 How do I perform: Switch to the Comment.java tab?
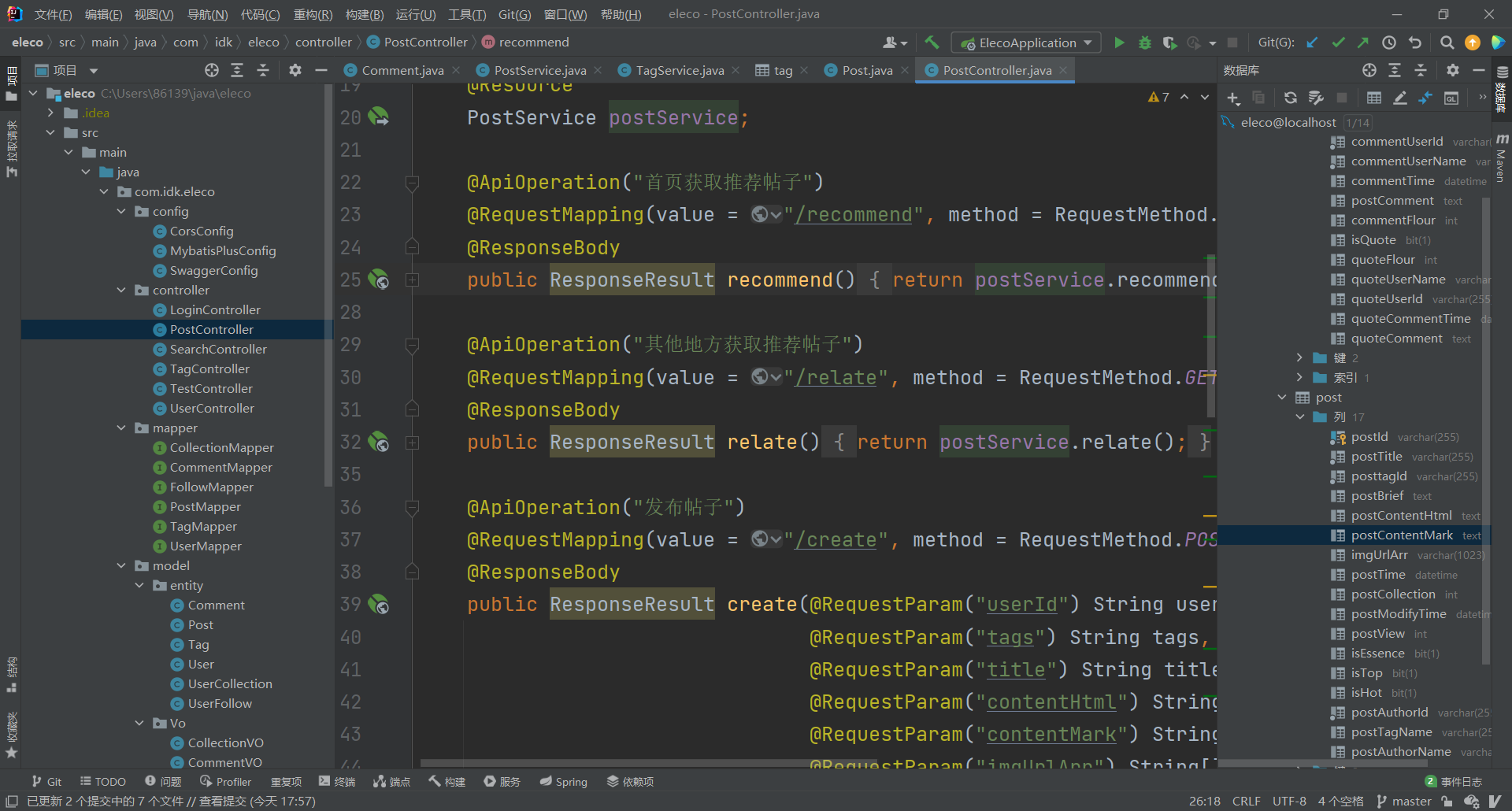(x=402, y=70)
